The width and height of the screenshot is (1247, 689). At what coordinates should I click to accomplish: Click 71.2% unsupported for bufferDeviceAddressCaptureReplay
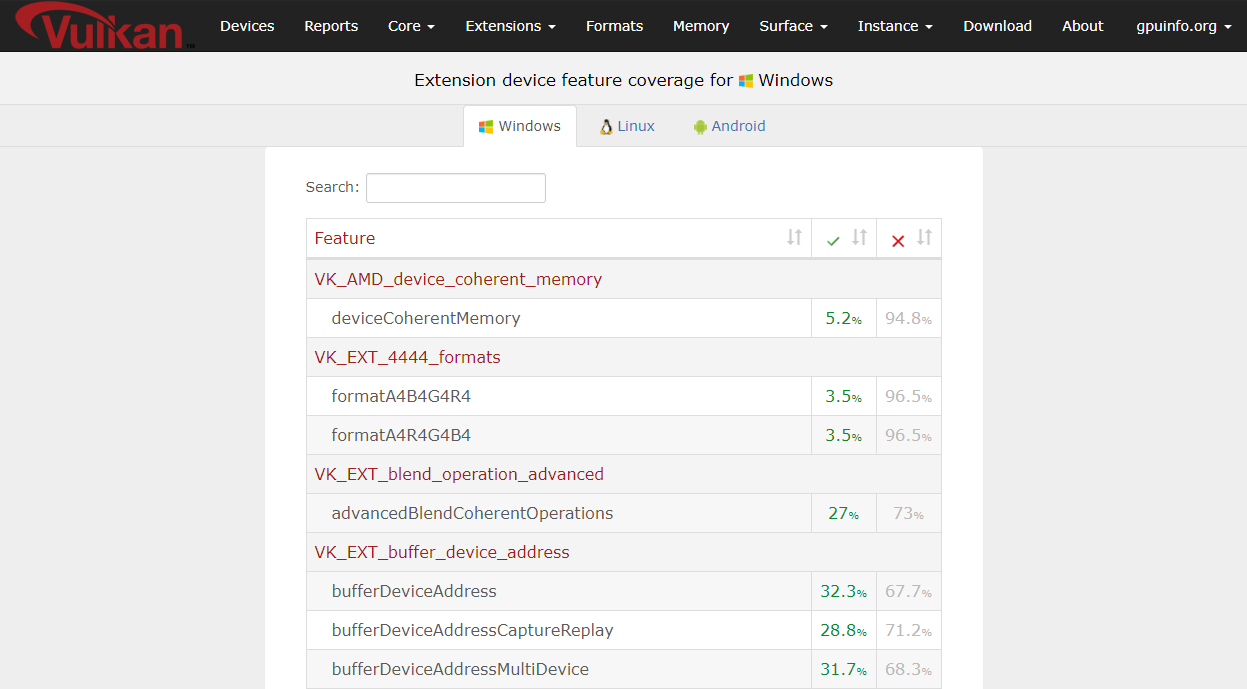point(909,630)
